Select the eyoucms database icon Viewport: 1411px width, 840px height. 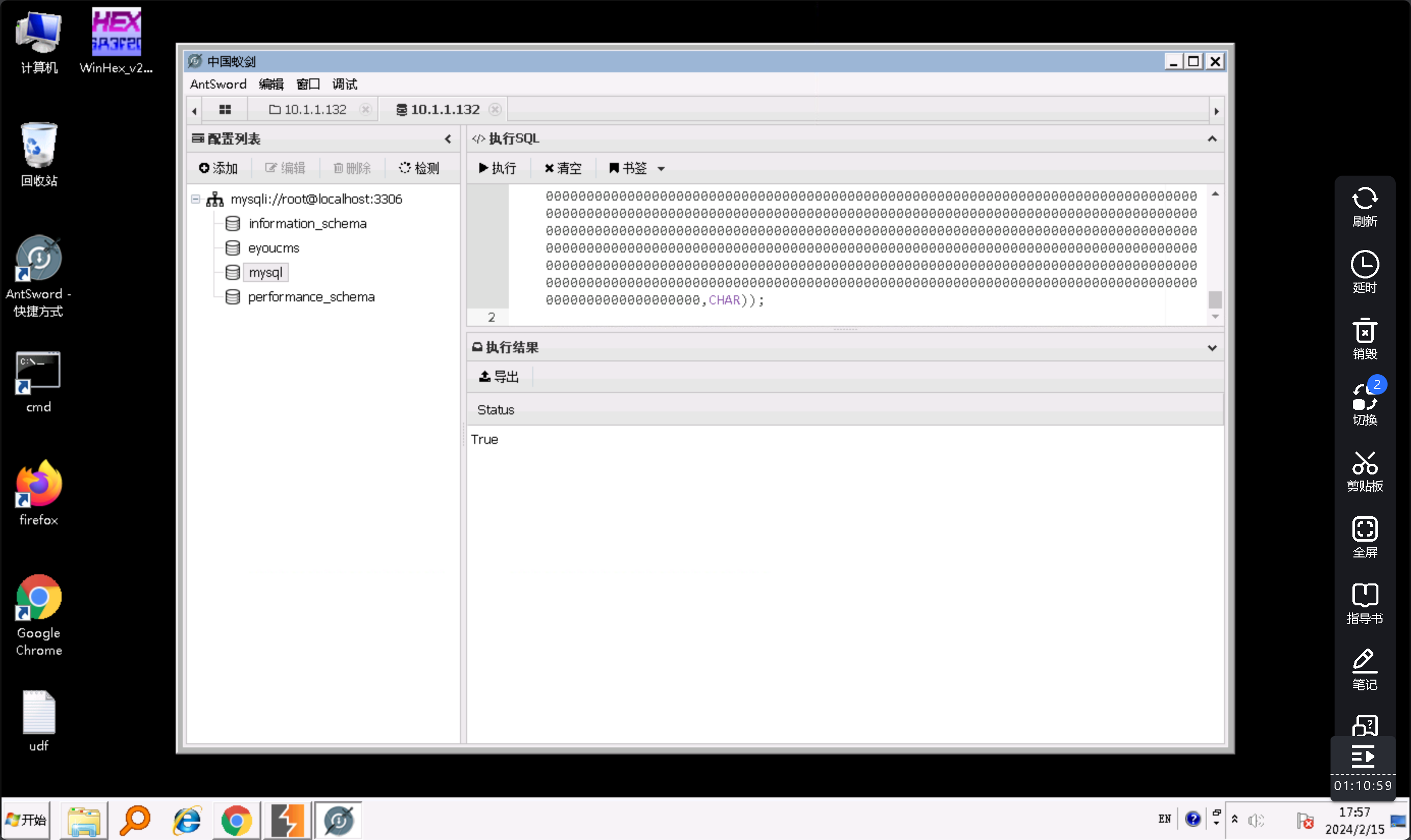(x=233, y=248)
